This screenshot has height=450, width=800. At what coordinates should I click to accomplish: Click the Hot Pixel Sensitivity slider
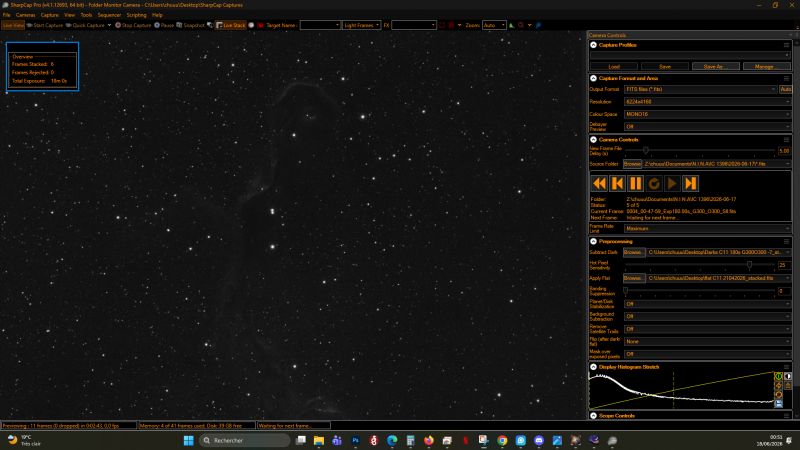click(x=700, y=265)
